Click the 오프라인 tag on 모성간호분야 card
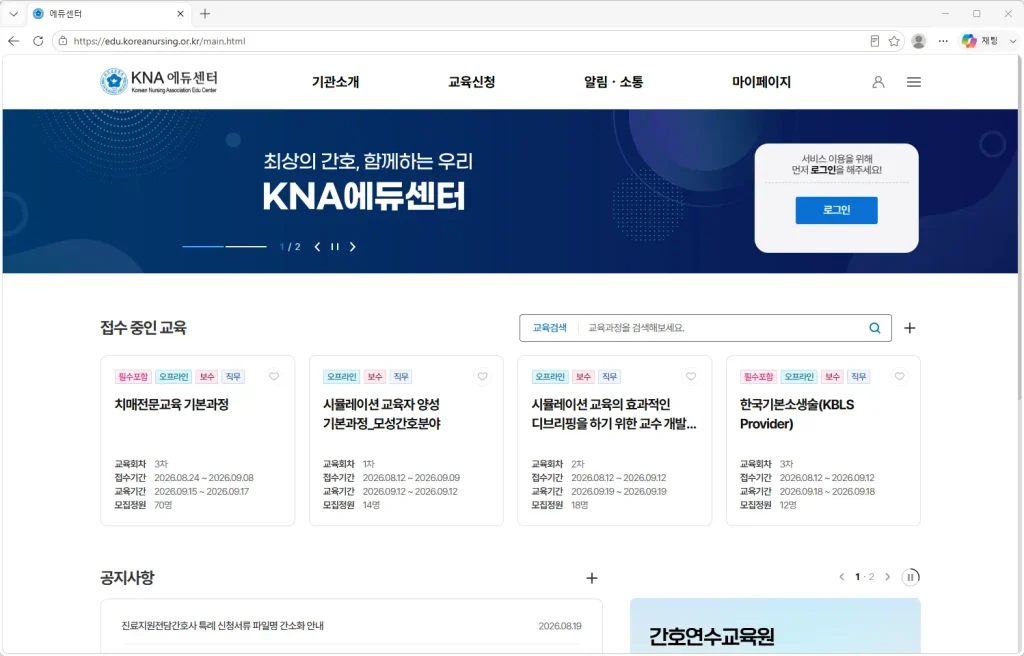 coord(341,376)
